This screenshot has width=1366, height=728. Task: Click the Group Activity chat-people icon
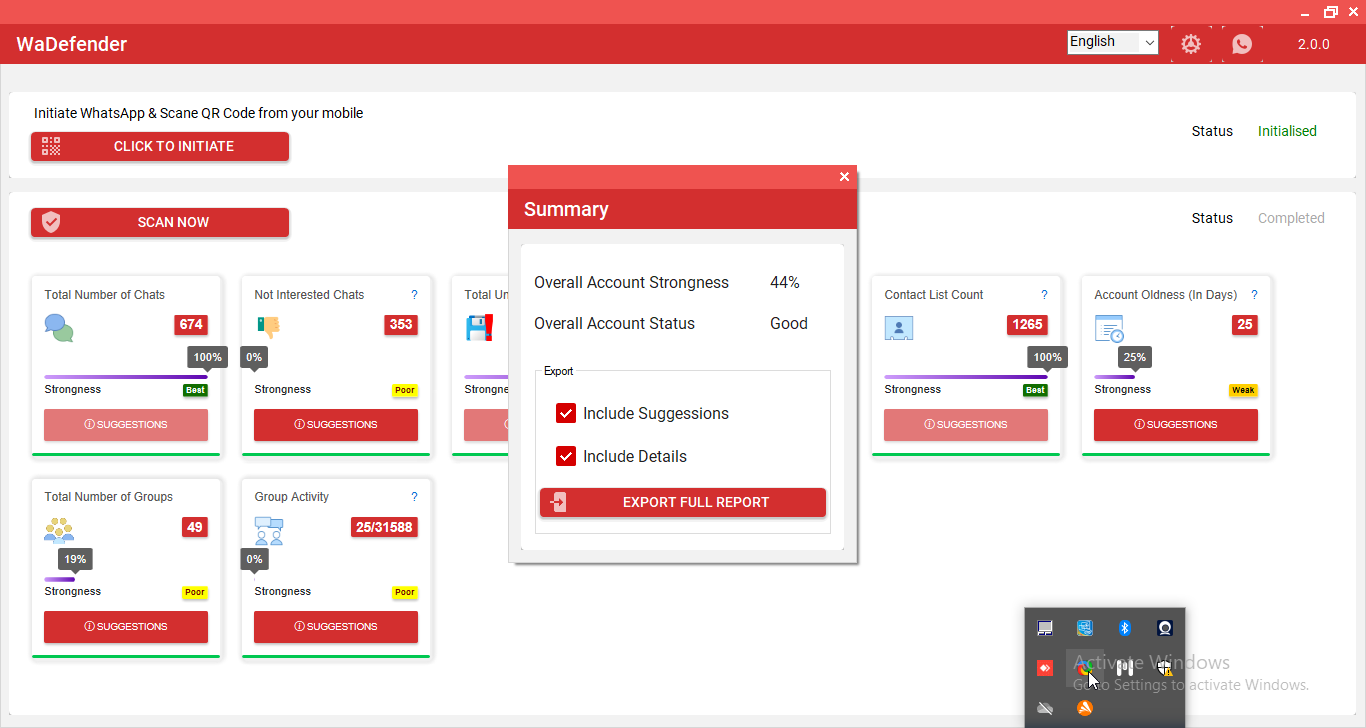[269, 531]
